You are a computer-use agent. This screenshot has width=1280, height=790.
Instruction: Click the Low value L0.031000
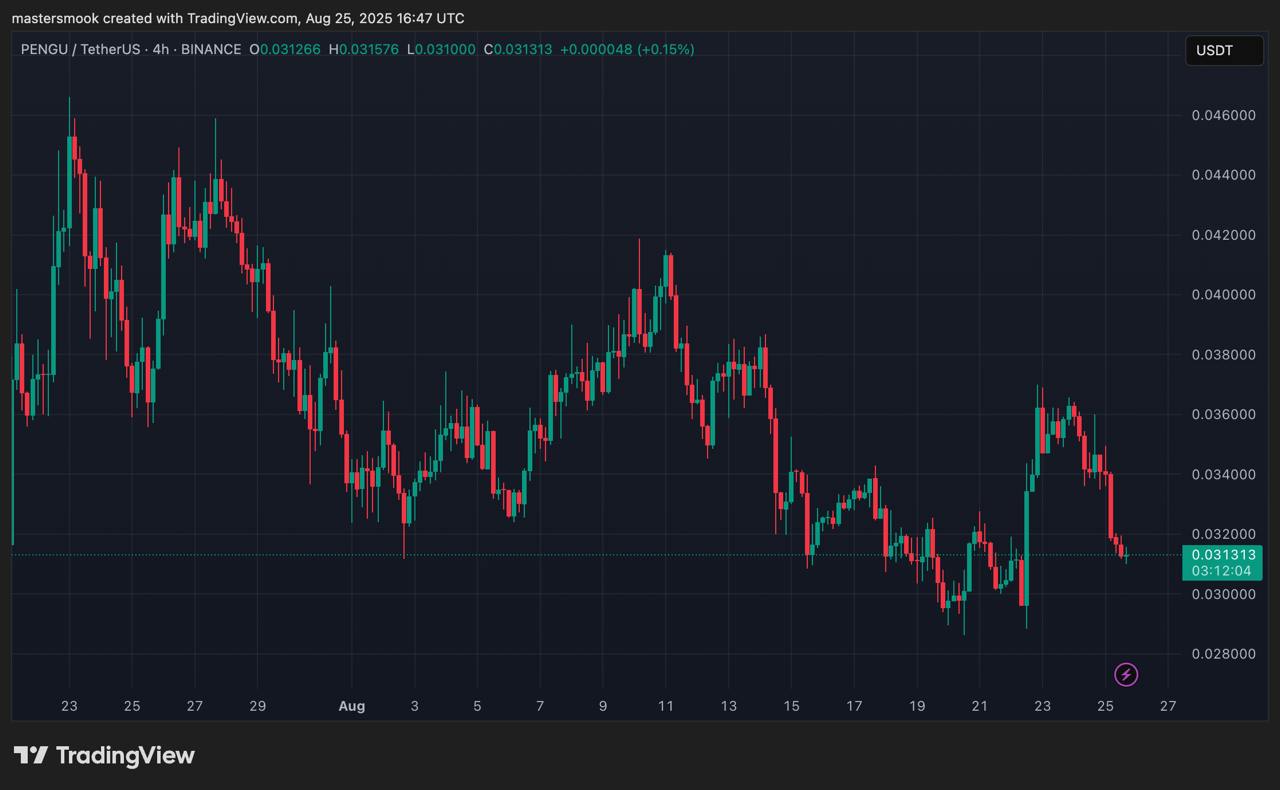(x=441, y=49)
